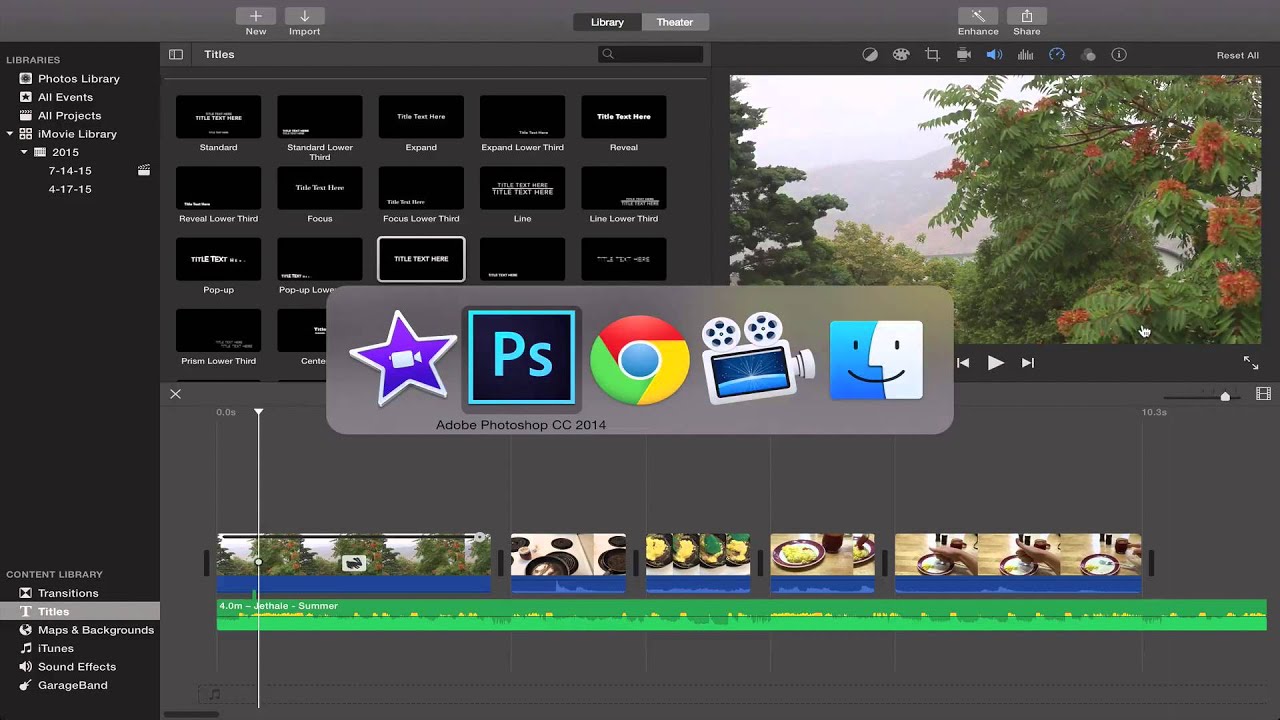Select the Standard title thumbnail

[218, 117]
